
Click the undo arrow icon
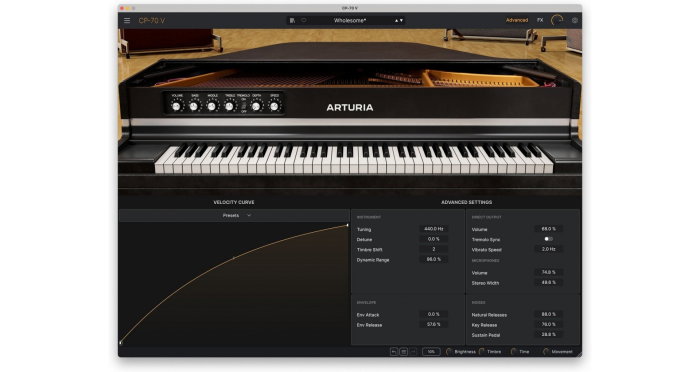[x=394, y=352]
